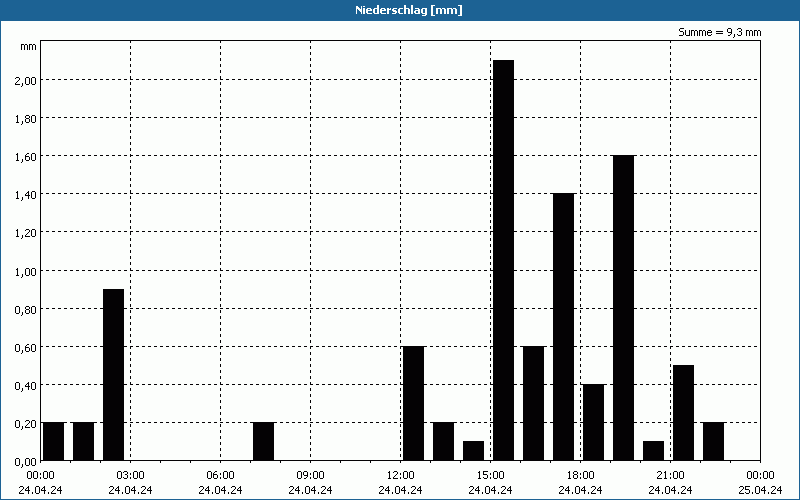Image resolution: width=800 pixels, height=500 pixels.
Task: Click the 1,40 y-axis label
Action: [x=26, y=195]
